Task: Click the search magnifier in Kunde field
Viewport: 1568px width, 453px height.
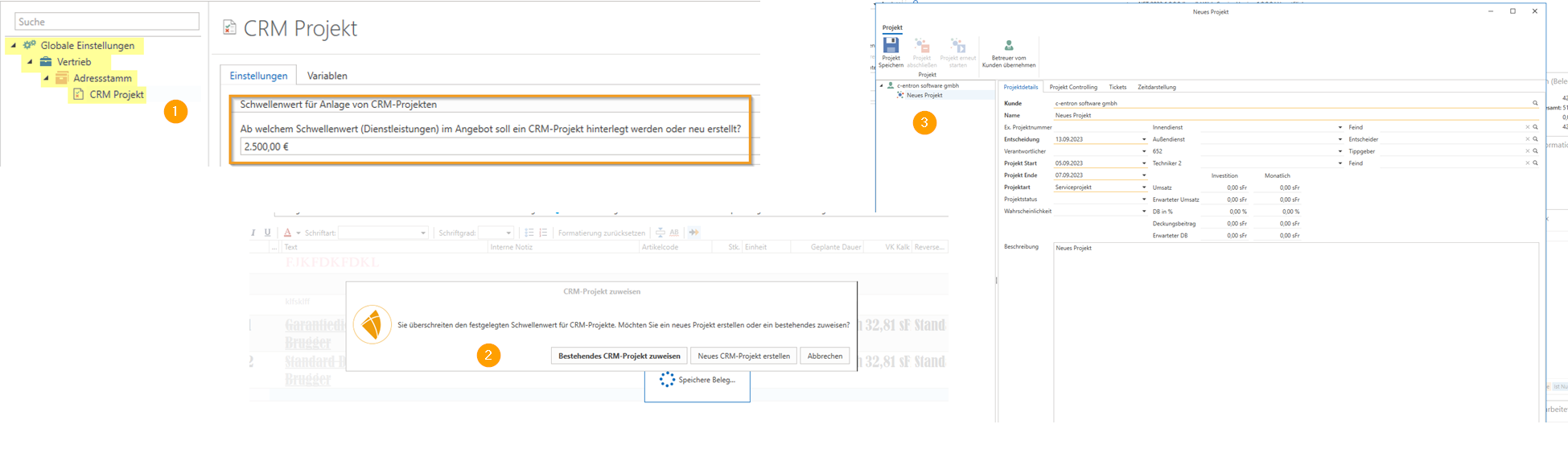Action: (x=1535, y=104)
